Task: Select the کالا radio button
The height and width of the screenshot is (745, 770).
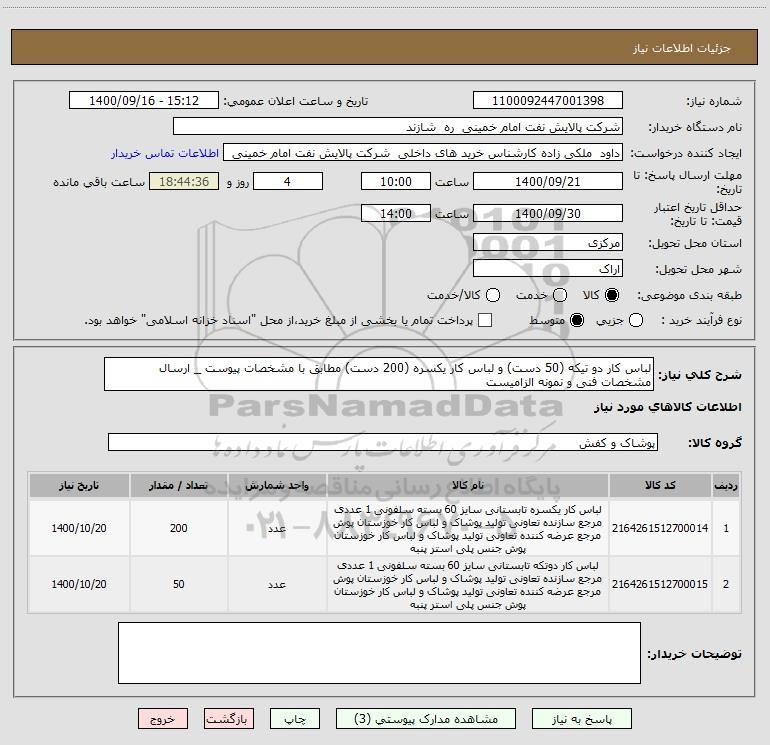Action: point(612,295)
